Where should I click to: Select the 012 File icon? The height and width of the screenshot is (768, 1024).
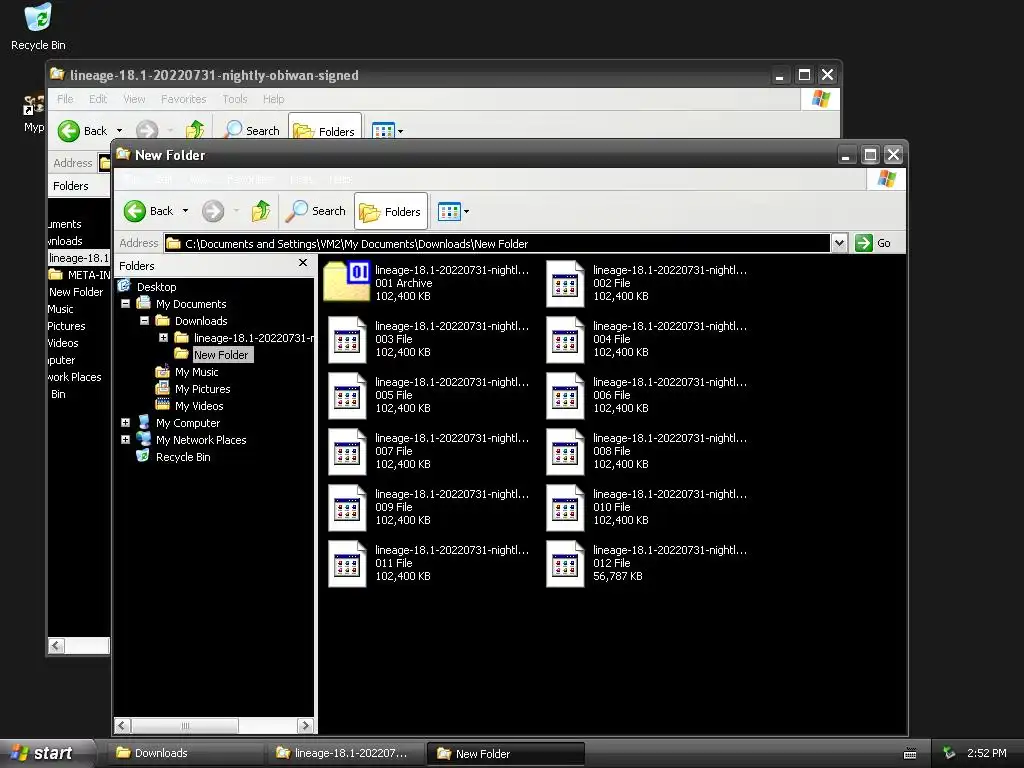(565, 564)
